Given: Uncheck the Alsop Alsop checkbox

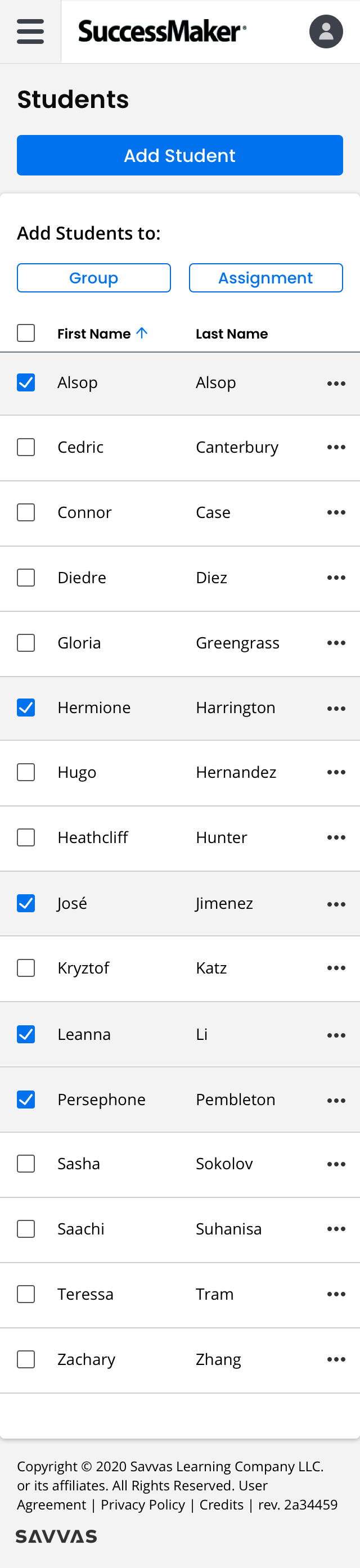Looking at the screenshot, I should (x=25, y=382).
